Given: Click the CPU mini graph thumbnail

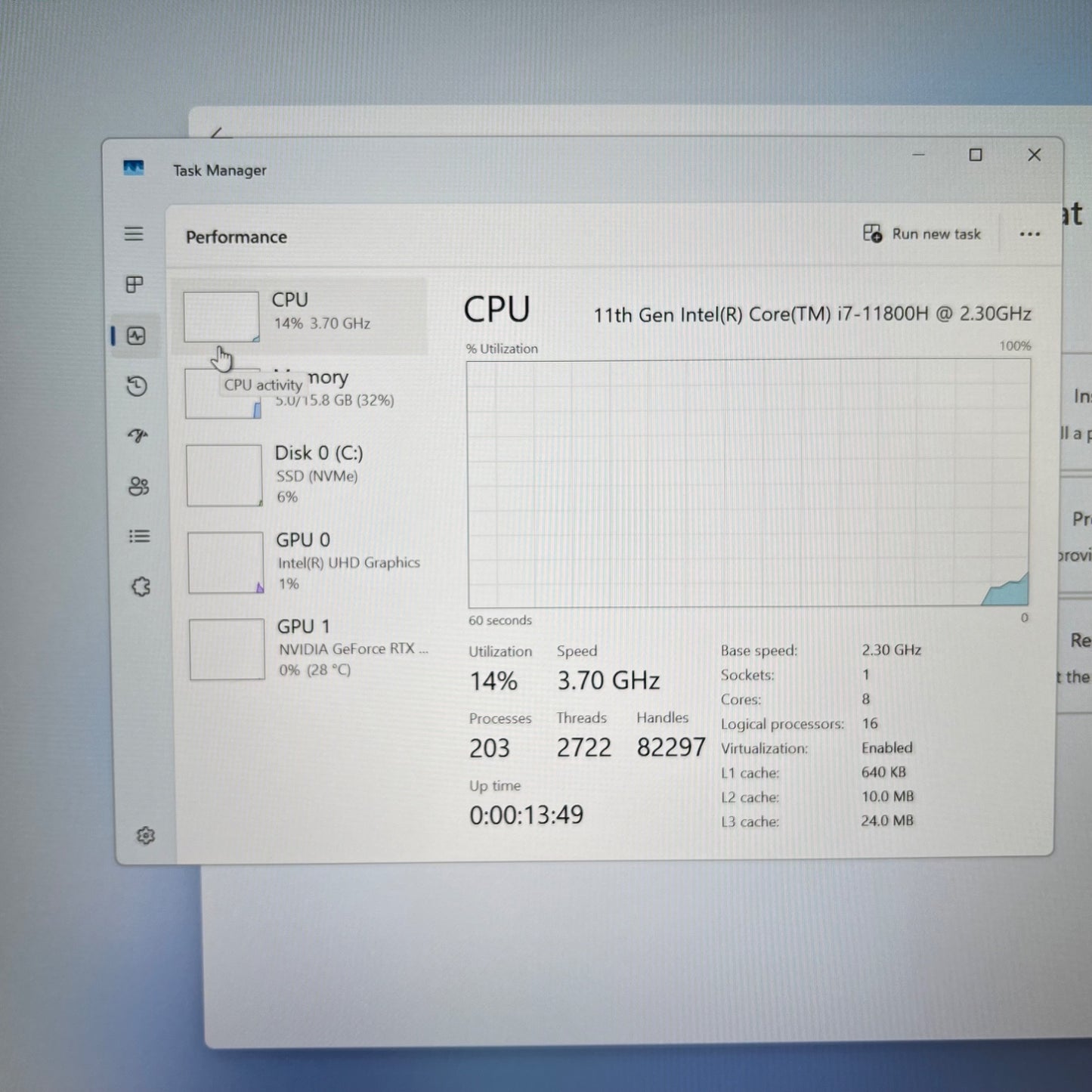Looking at the screenshot, I should [221, 317].
